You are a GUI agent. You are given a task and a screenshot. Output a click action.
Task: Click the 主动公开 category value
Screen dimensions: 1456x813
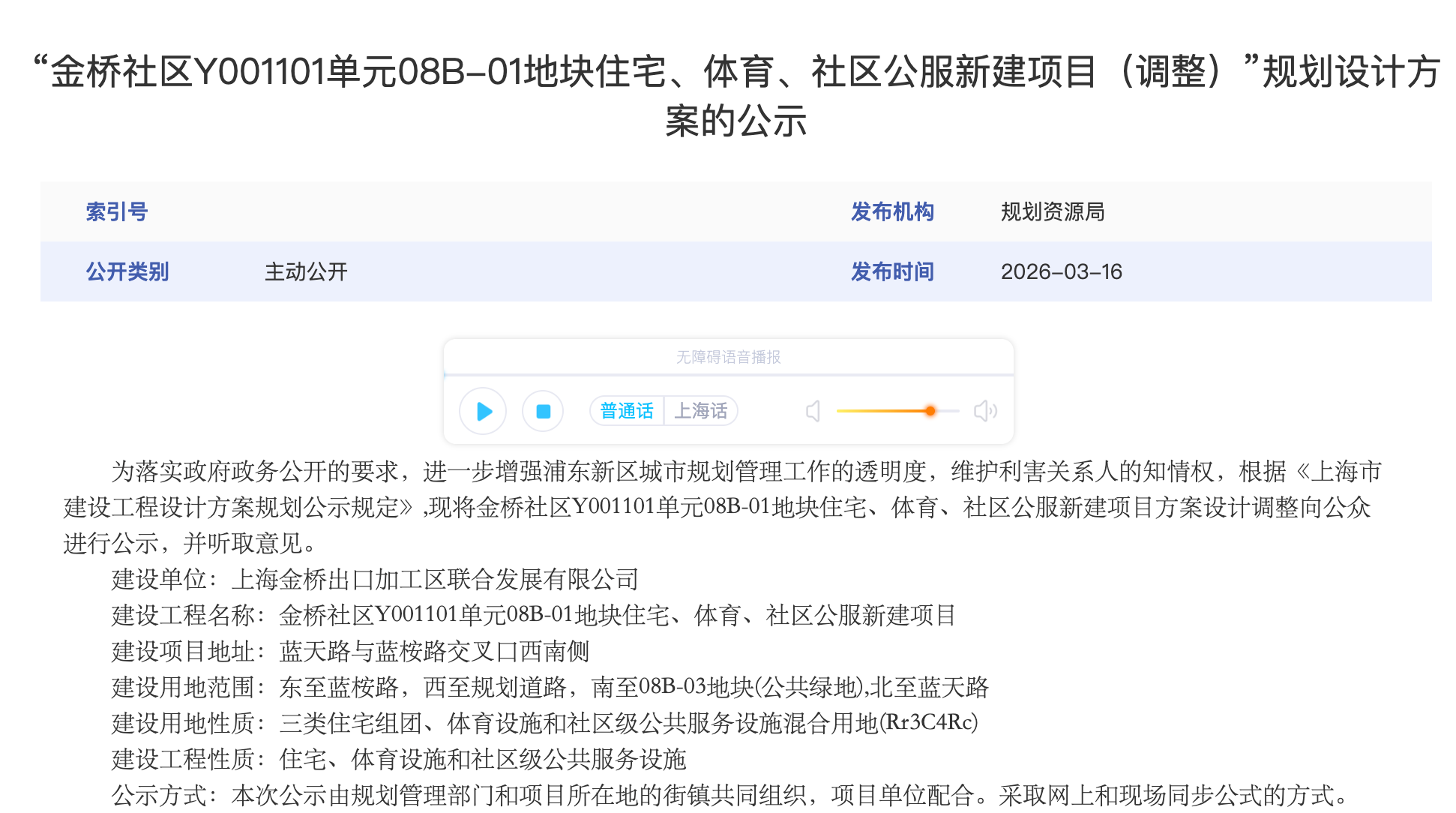306,271
